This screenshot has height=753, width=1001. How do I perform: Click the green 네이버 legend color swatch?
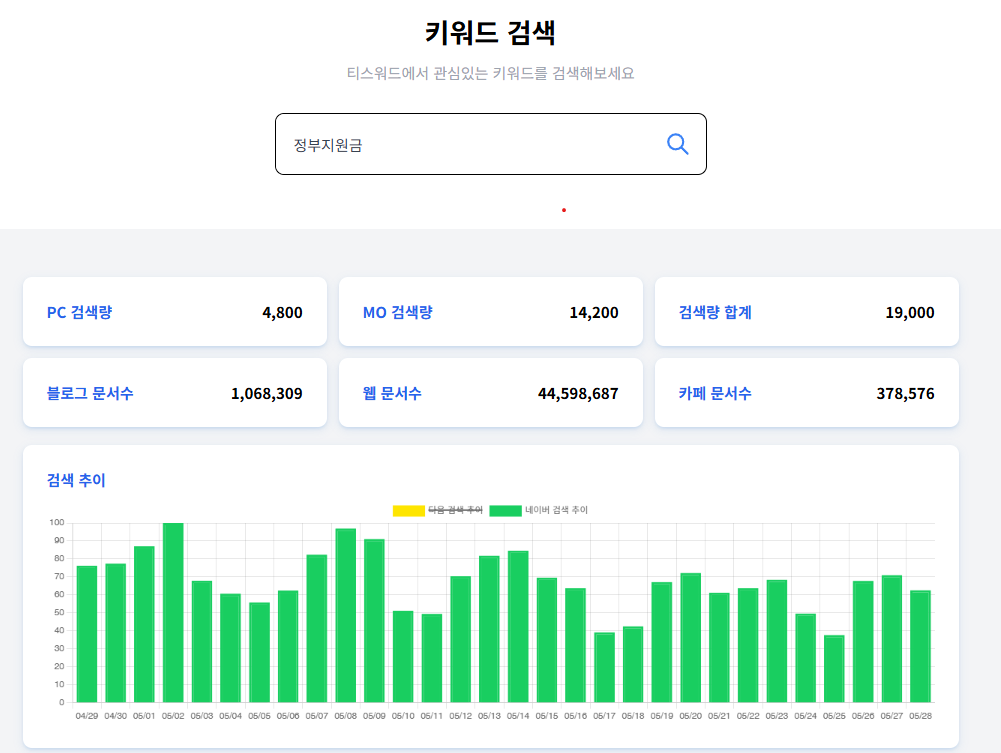pos(506,511)
